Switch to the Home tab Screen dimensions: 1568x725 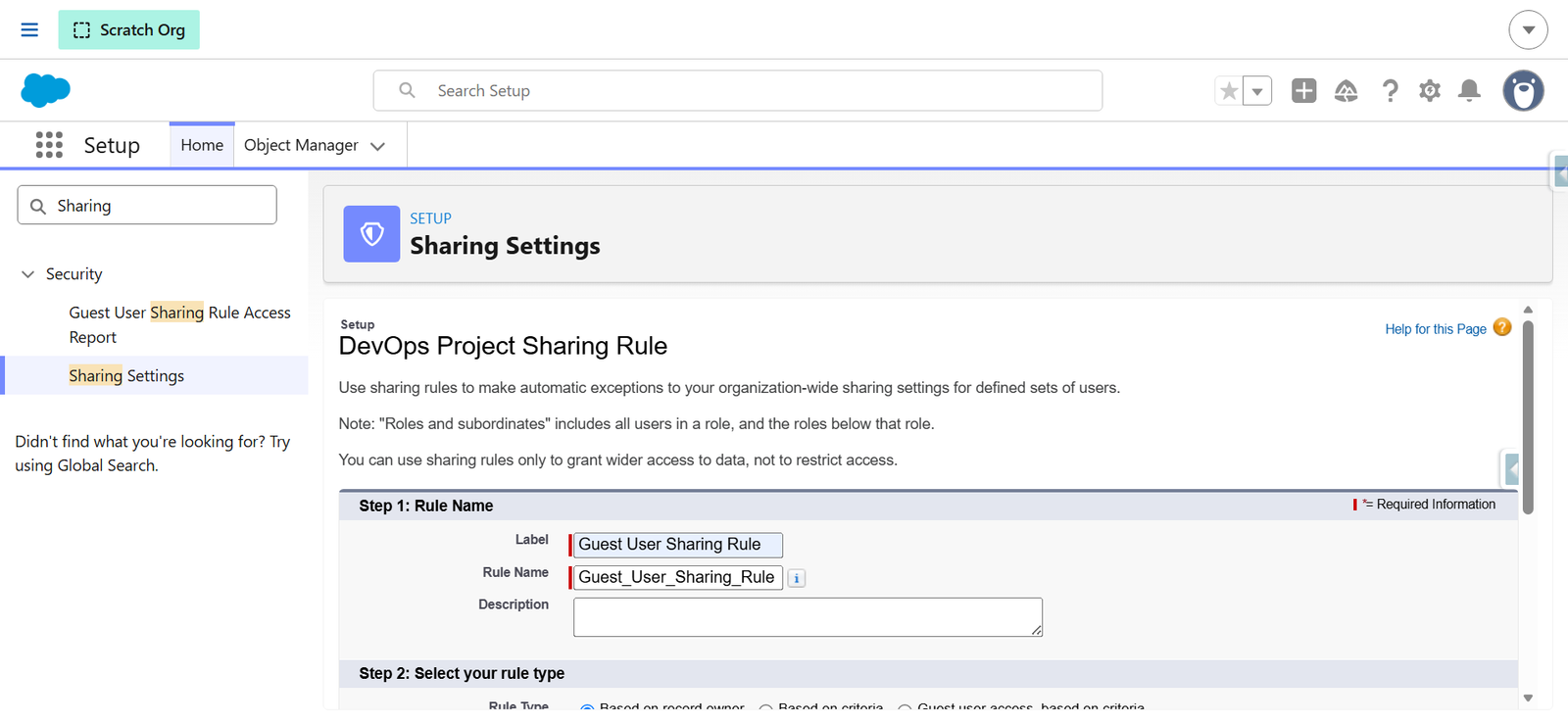(202, 145)
